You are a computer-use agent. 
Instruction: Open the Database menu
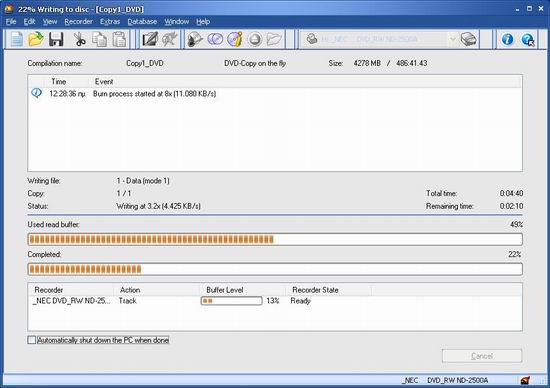coord(142,22)
